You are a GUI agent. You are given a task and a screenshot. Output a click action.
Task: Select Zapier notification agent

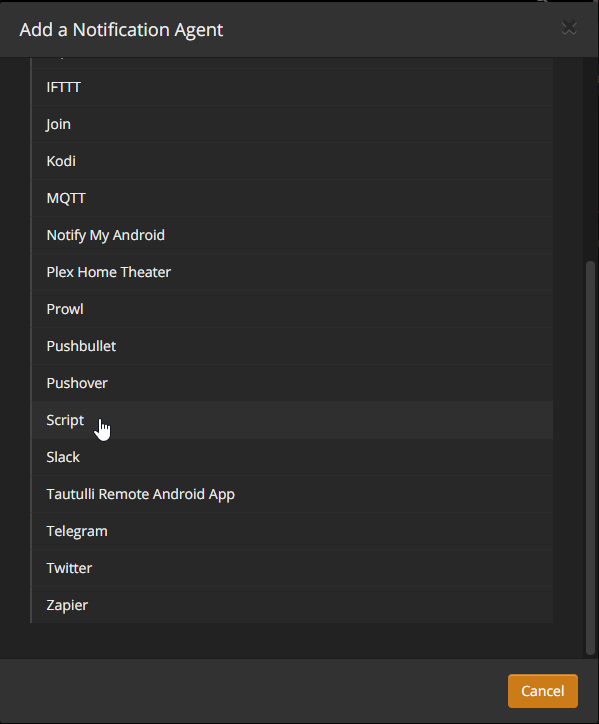(292, 605)
